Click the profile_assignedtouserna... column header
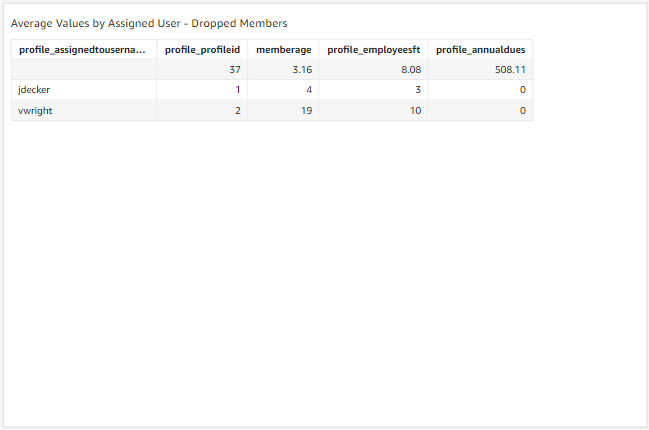This screenshot has width=649, height=430. [x=84, y=50]
